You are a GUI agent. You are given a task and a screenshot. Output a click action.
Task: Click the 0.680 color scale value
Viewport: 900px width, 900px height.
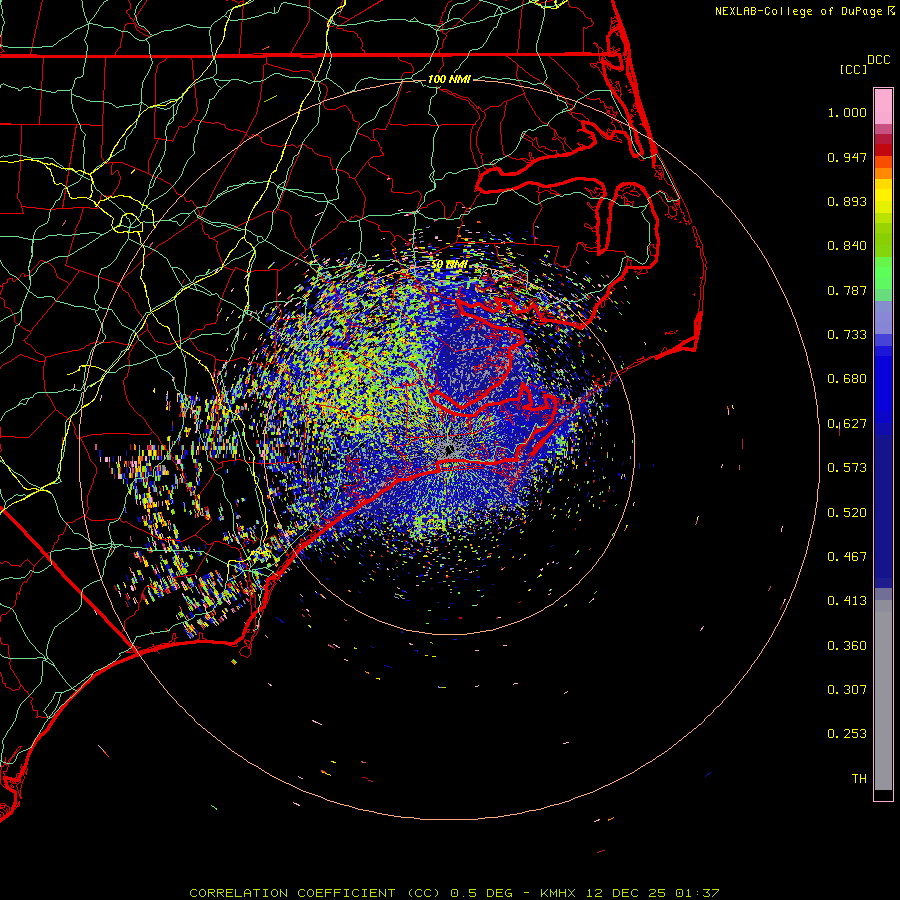coord(847,379)
